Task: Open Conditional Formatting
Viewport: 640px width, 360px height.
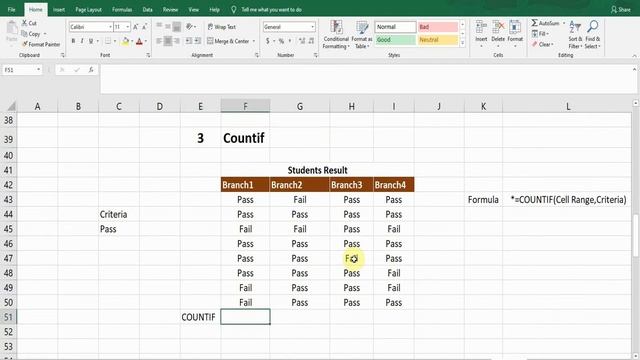Action: coord(336,34)
